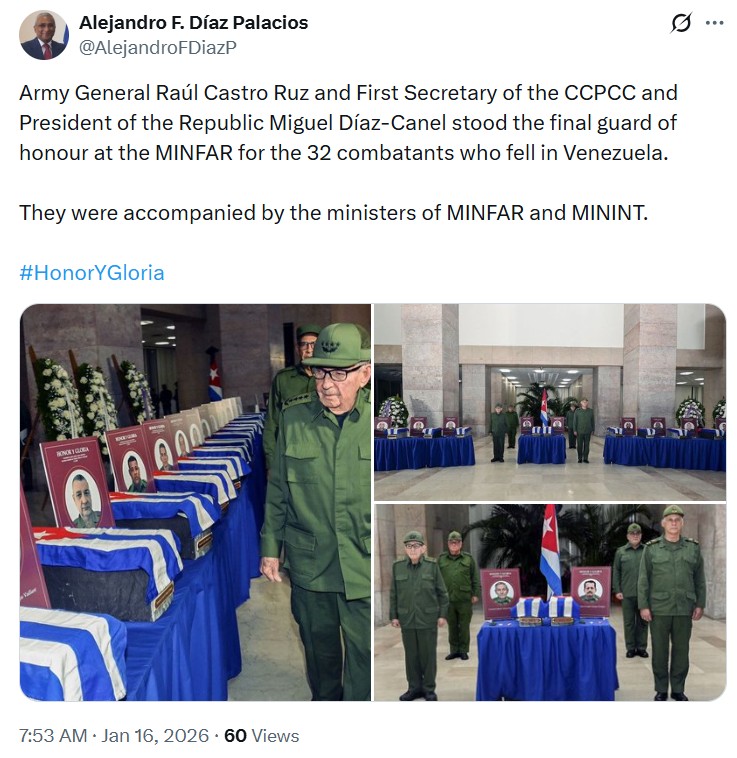Click the nearest Honor y Gloria portrait placard

pyautogui.click(x=78, y=483)
